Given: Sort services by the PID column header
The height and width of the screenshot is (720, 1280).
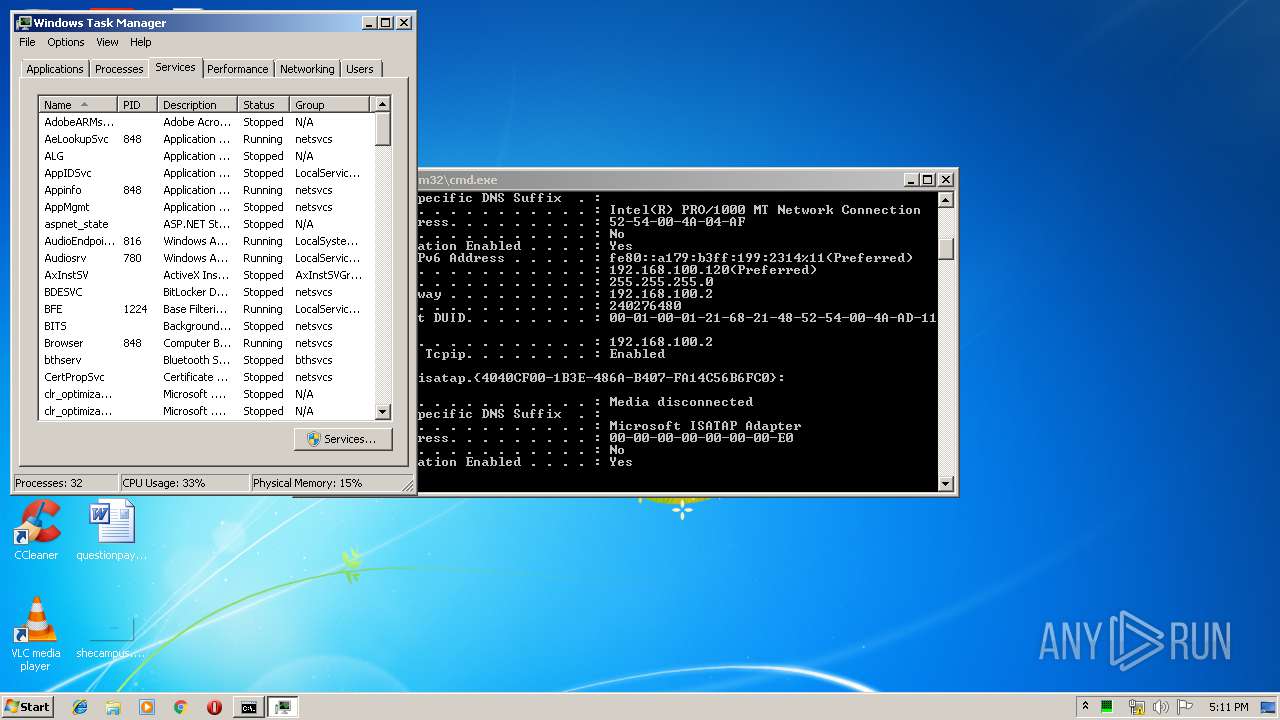Looking at the screenshot, I should [x=138, y=105].
